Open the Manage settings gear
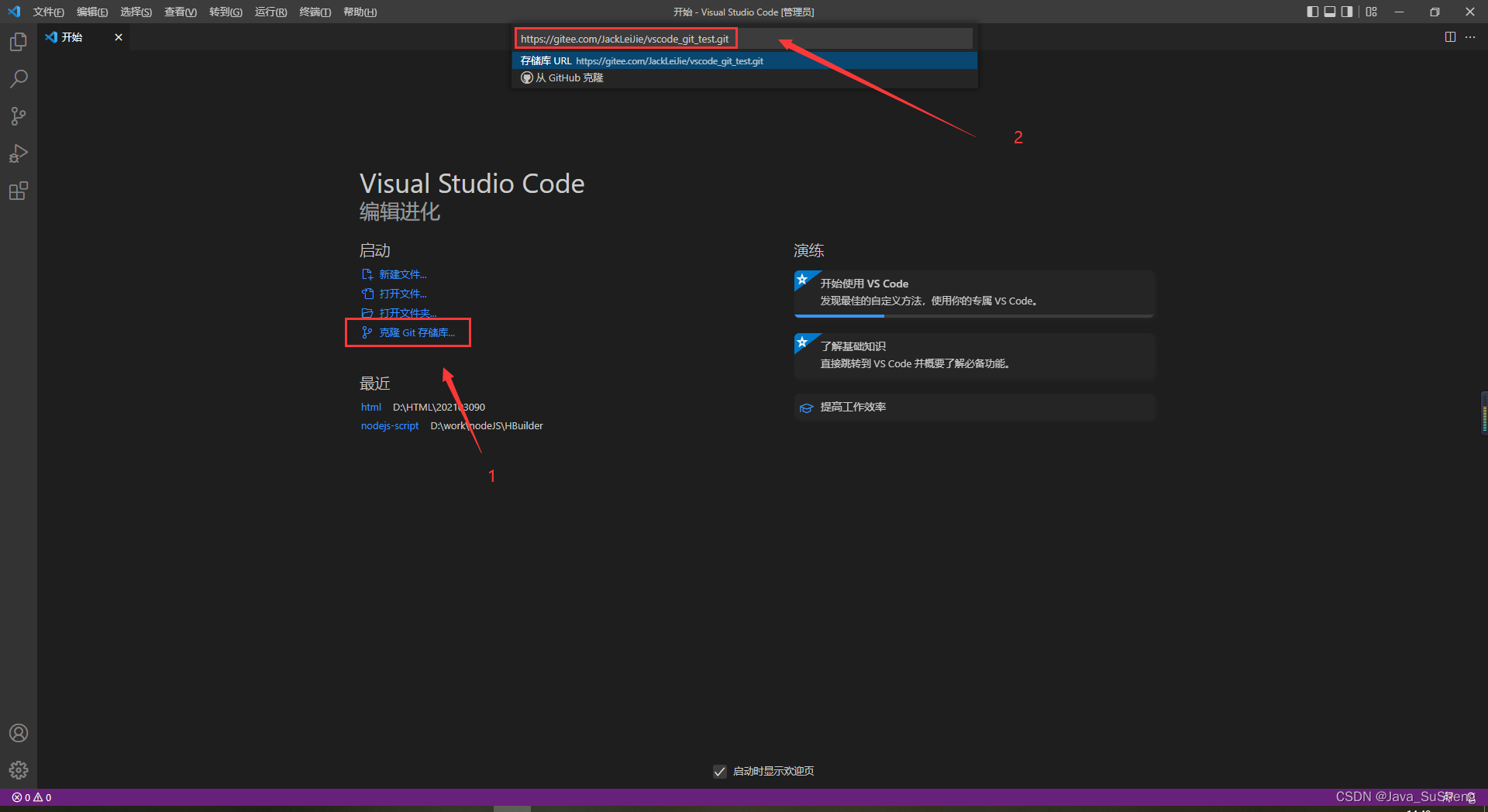Viewport: 1488px width, 812px height. 19,770
